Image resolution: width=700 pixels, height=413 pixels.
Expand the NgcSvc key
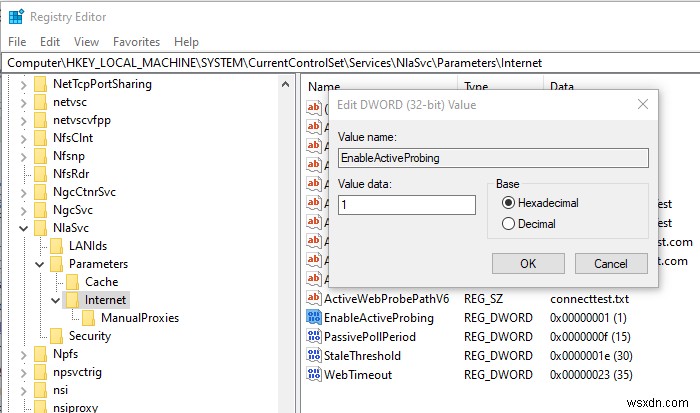coord(24,210)
